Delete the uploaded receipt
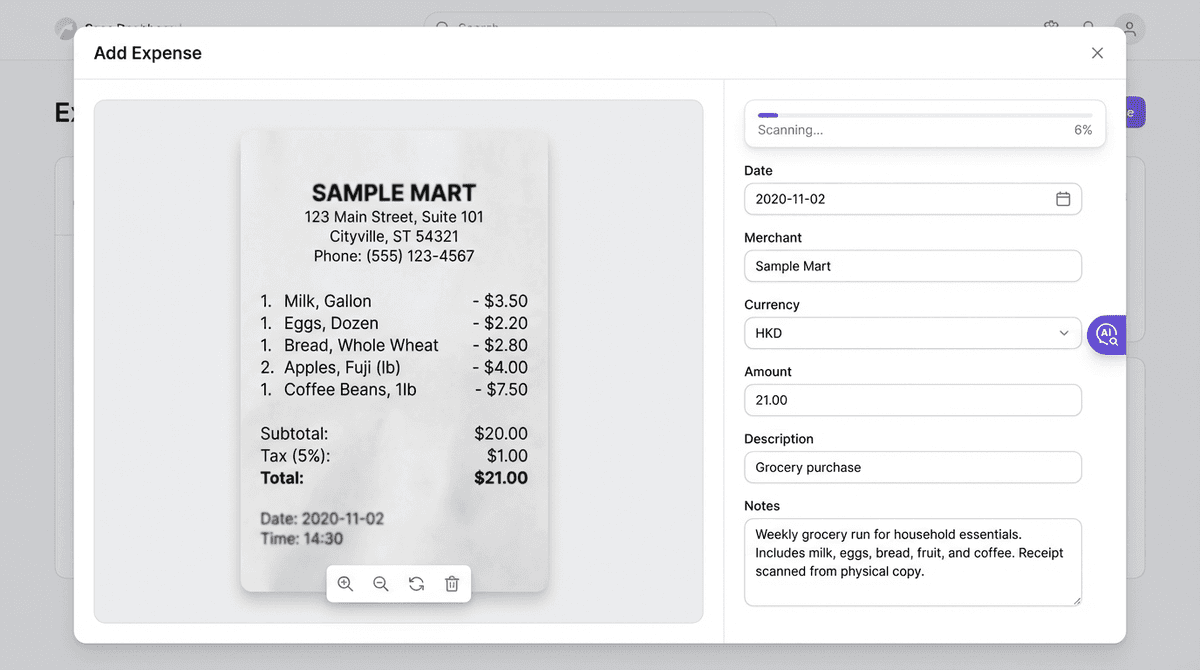This screenshot has height=670, width=1200. coord(452,583)
